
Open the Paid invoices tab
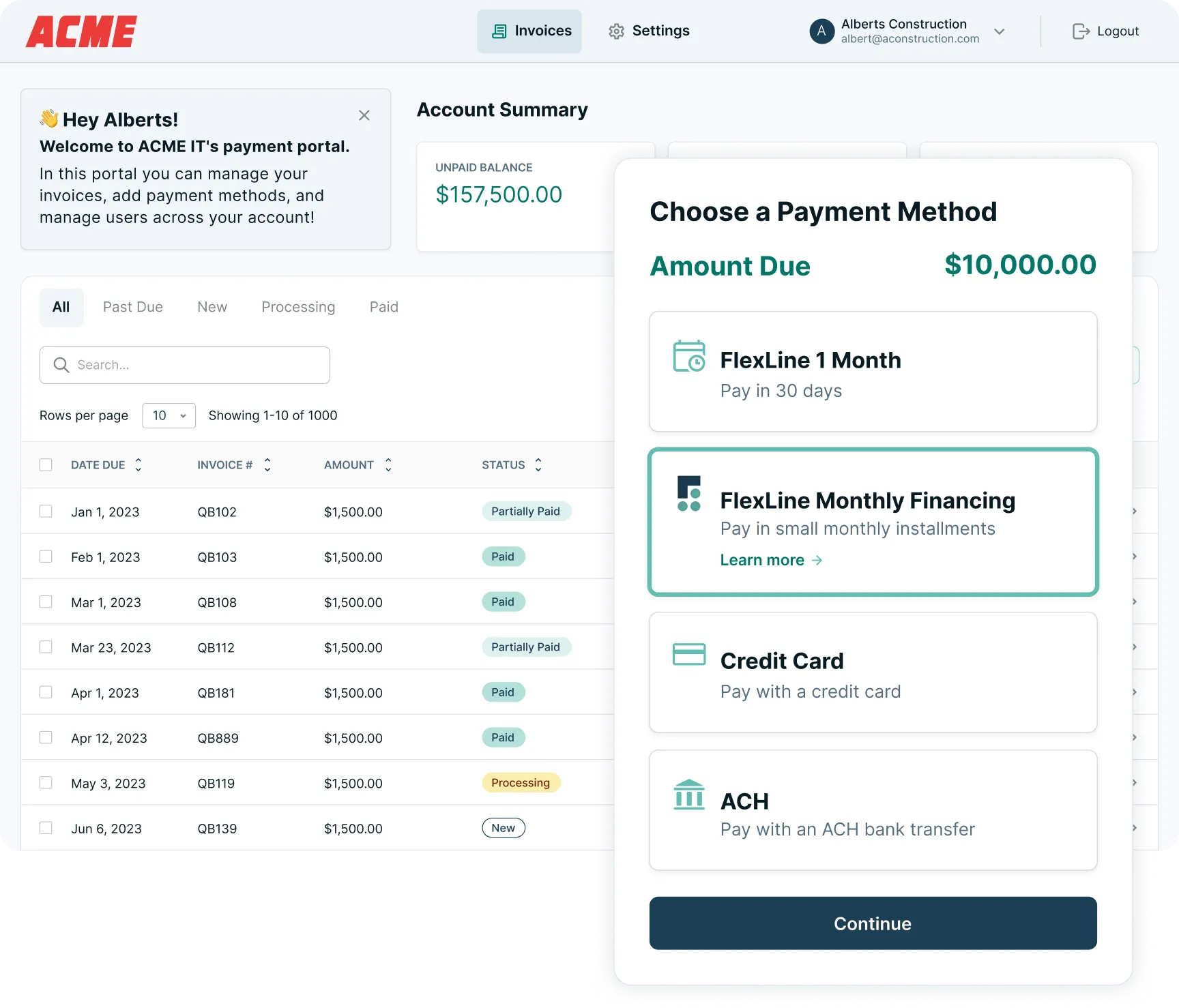pos(383,307)
